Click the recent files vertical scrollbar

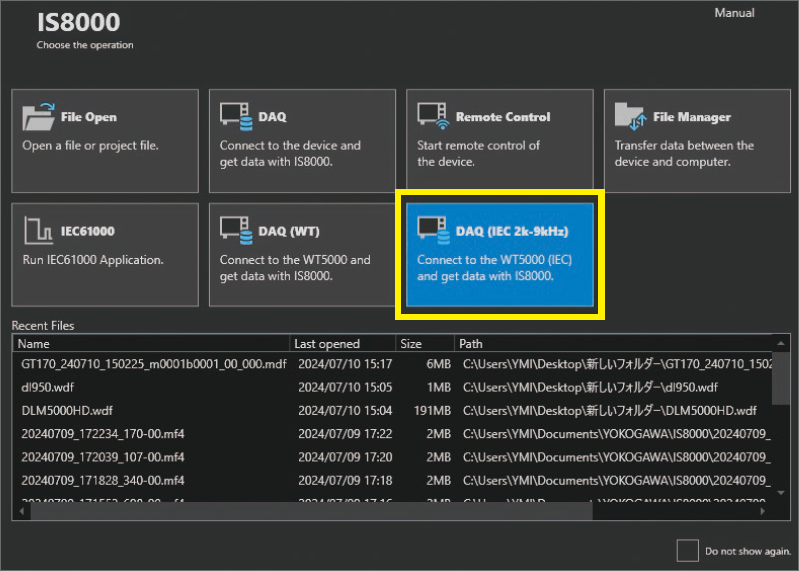(782, 420)
